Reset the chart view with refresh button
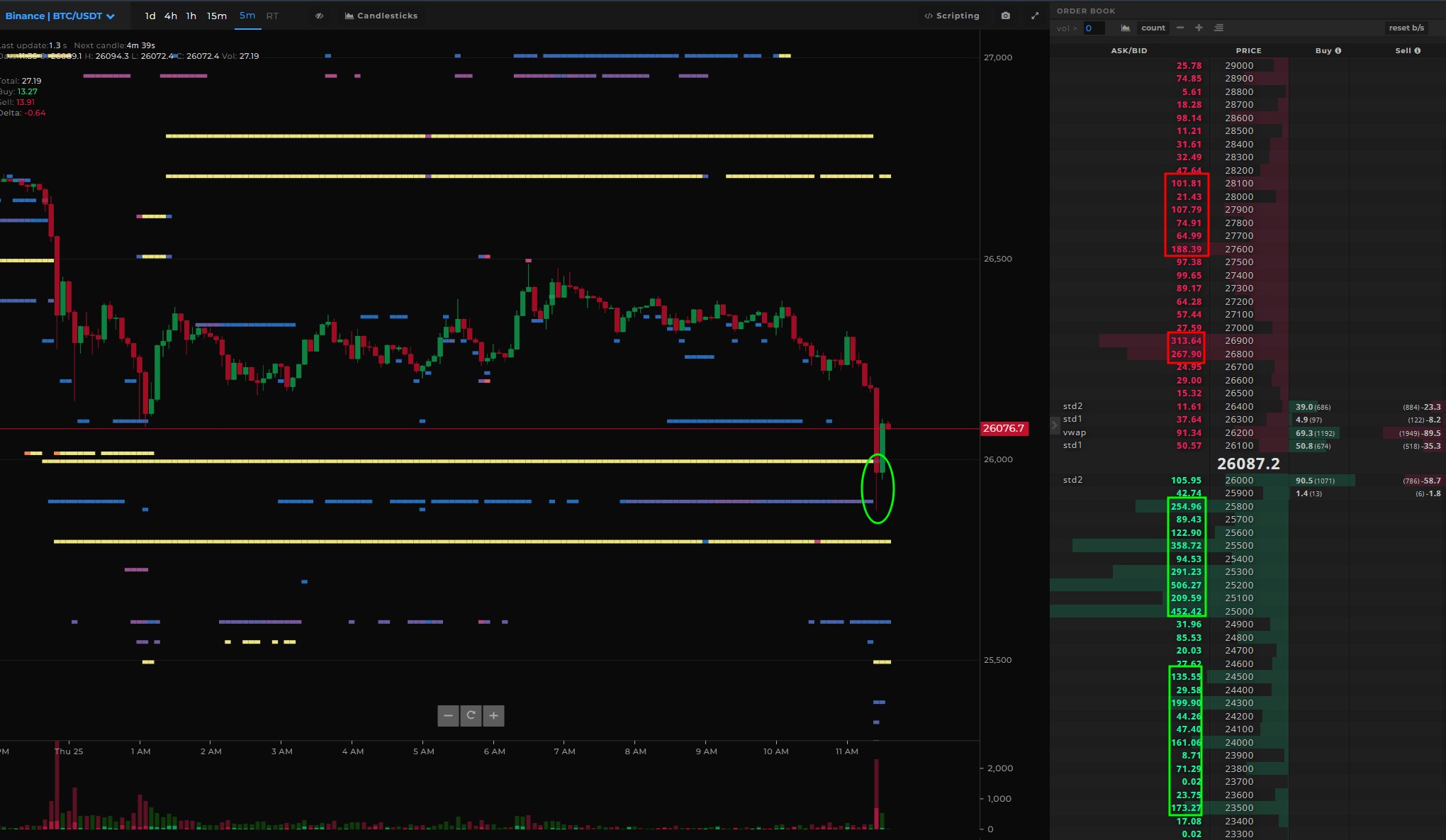This screenshot has height=840, width=1446. point(471,715)
